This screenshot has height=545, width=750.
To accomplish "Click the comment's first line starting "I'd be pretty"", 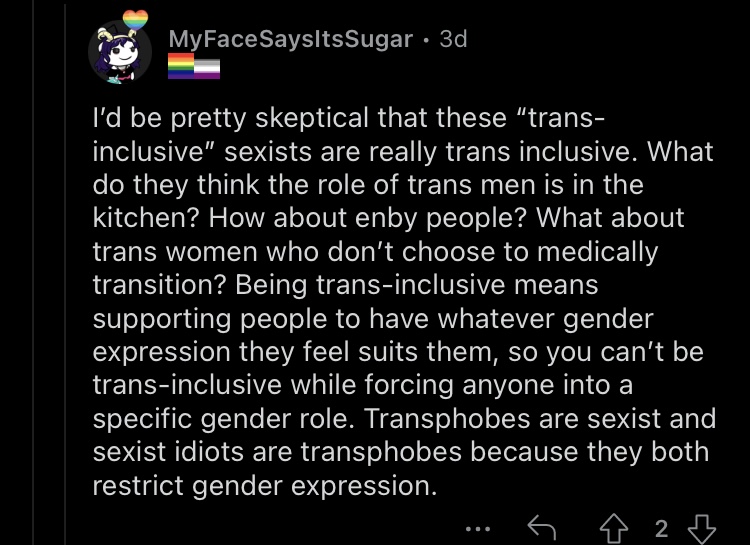I will click(349, 118).
